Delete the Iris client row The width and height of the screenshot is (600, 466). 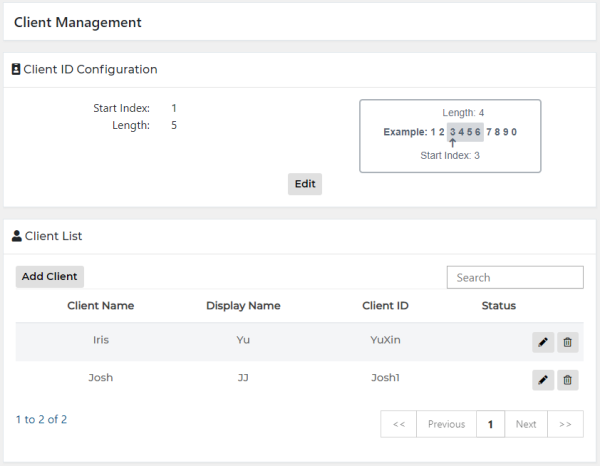tap(567, 342)
